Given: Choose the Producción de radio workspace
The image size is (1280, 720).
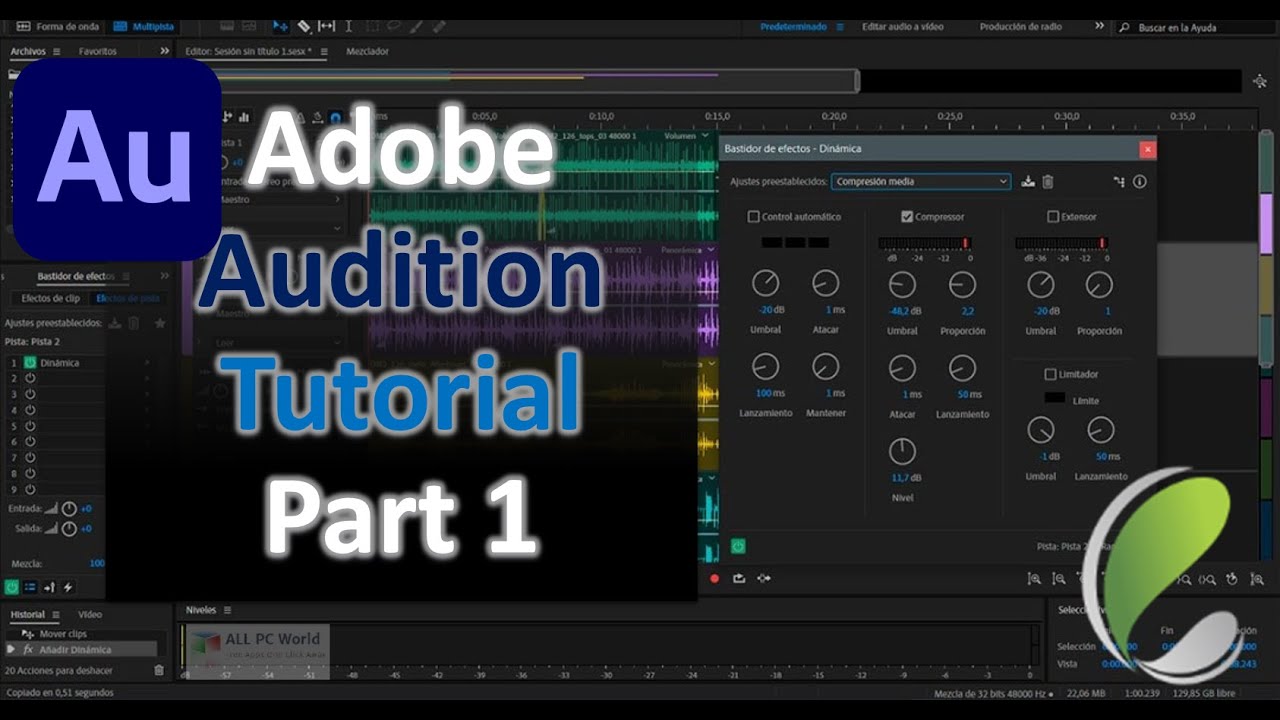Looking at the screenshot, I should coord(1020,27).
